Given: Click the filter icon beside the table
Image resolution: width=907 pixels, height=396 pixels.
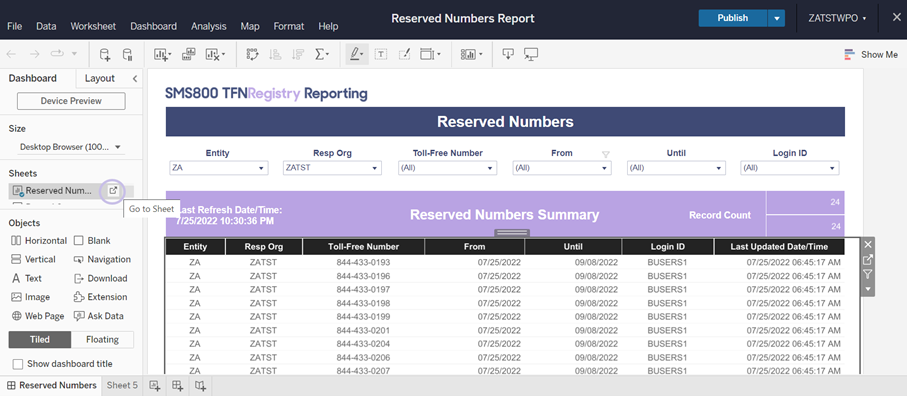Looking at the screenshot, I should pyautogui.click(x=868, y=274).
